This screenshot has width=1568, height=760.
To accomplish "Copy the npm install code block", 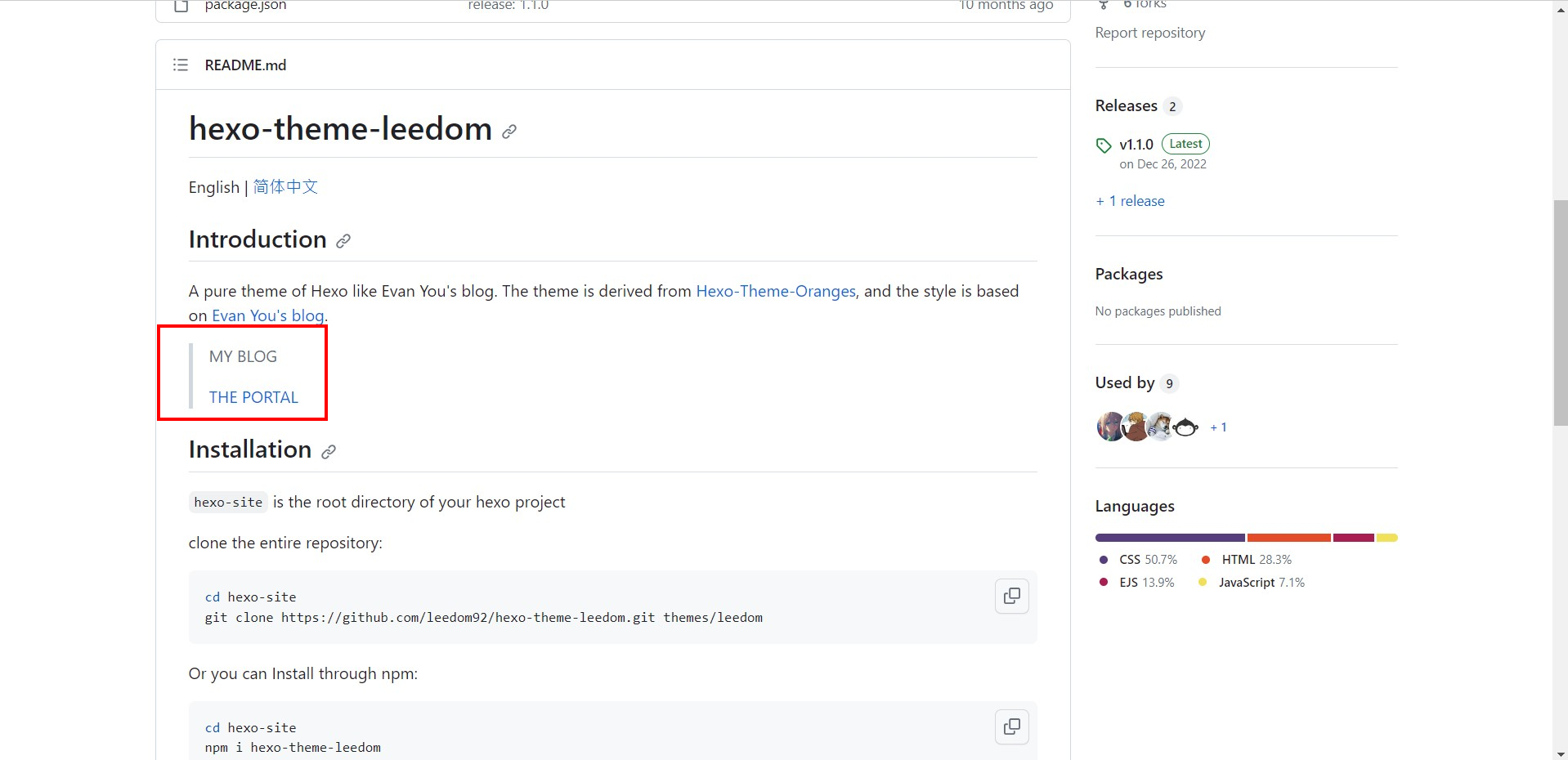I will tap(1011, 726).
